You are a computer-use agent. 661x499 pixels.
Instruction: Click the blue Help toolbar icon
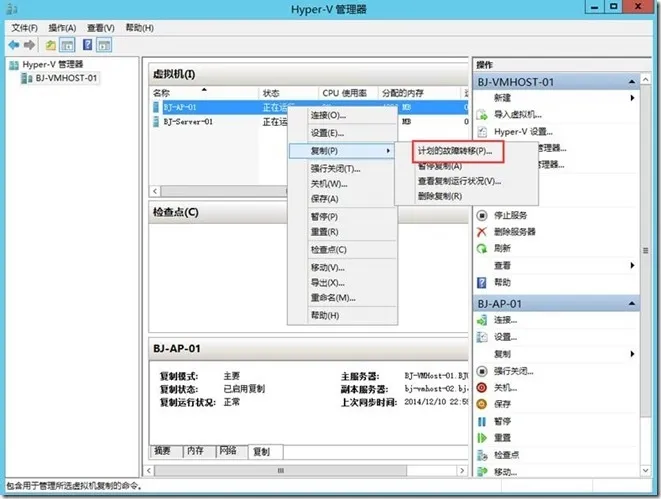tap(87, 44)
